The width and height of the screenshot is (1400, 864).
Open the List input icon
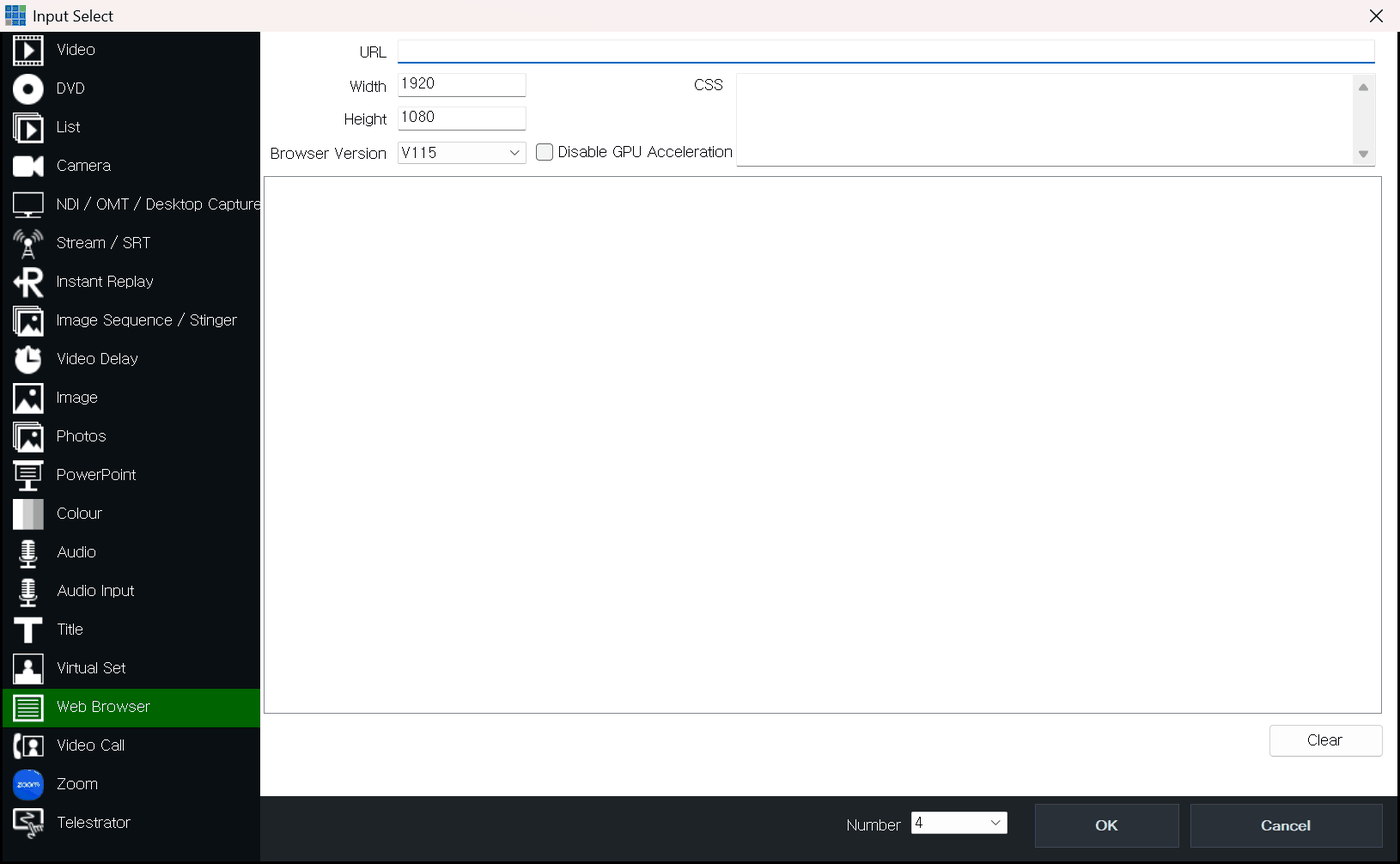(28, 127)
